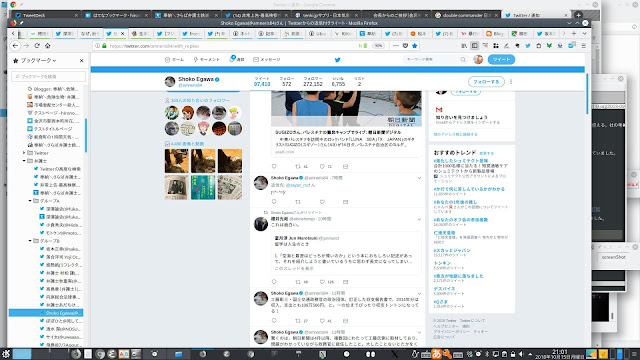Click the Twitter extension icon in Firefox toolbar

coord(528,46)
